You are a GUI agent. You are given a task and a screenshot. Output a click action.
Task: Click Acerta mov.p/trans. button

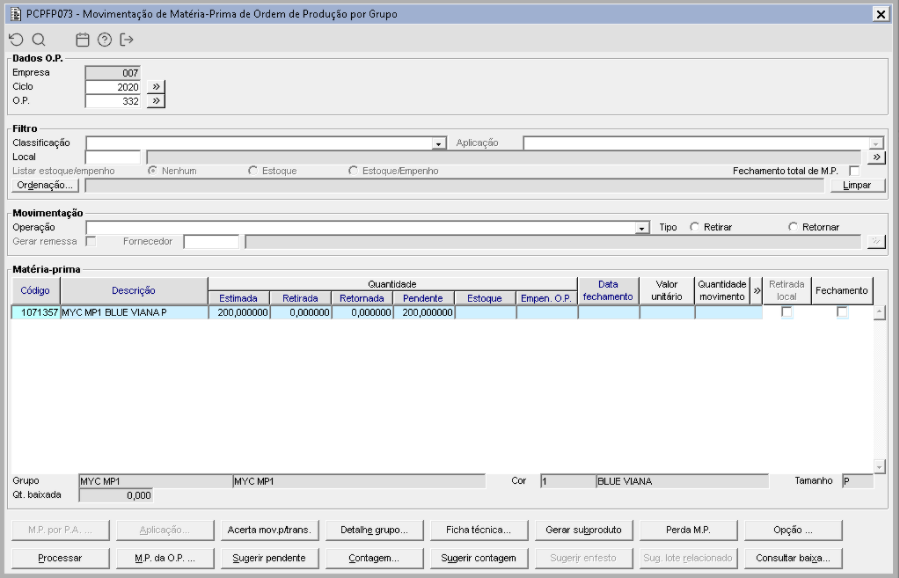[x=269, y=530]
